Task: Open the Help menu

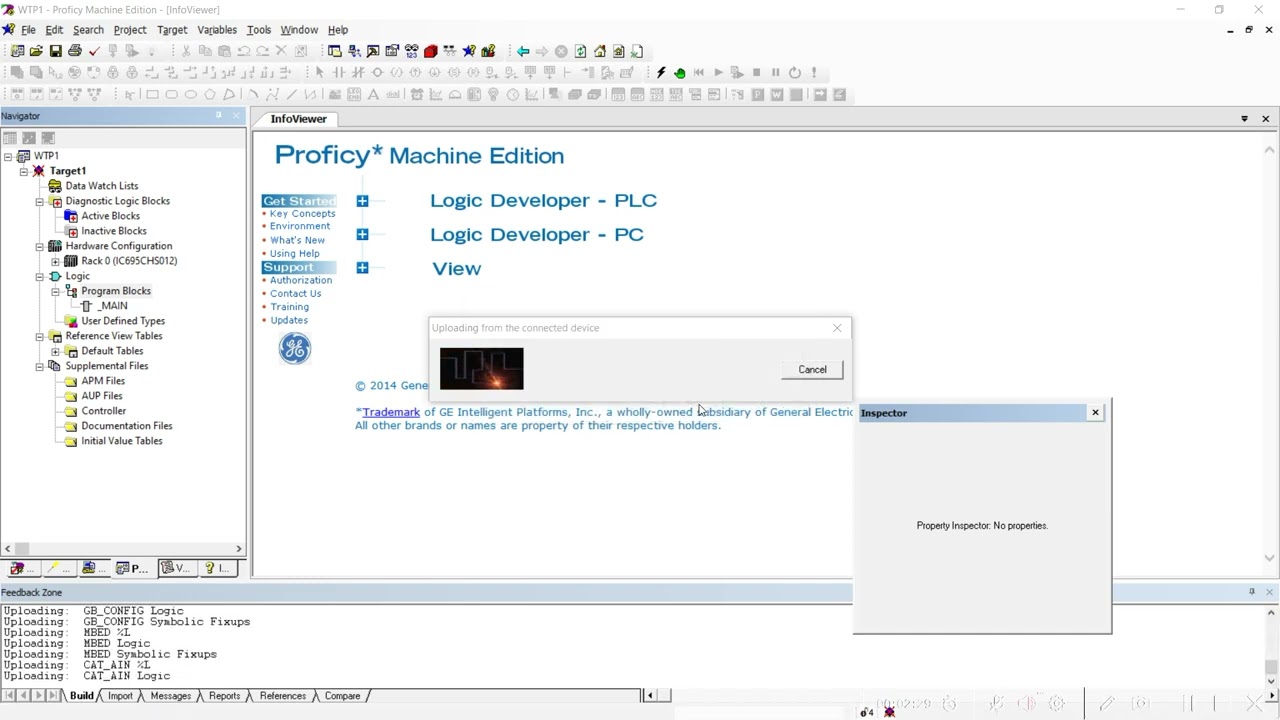Action: [x=338, y=30]
